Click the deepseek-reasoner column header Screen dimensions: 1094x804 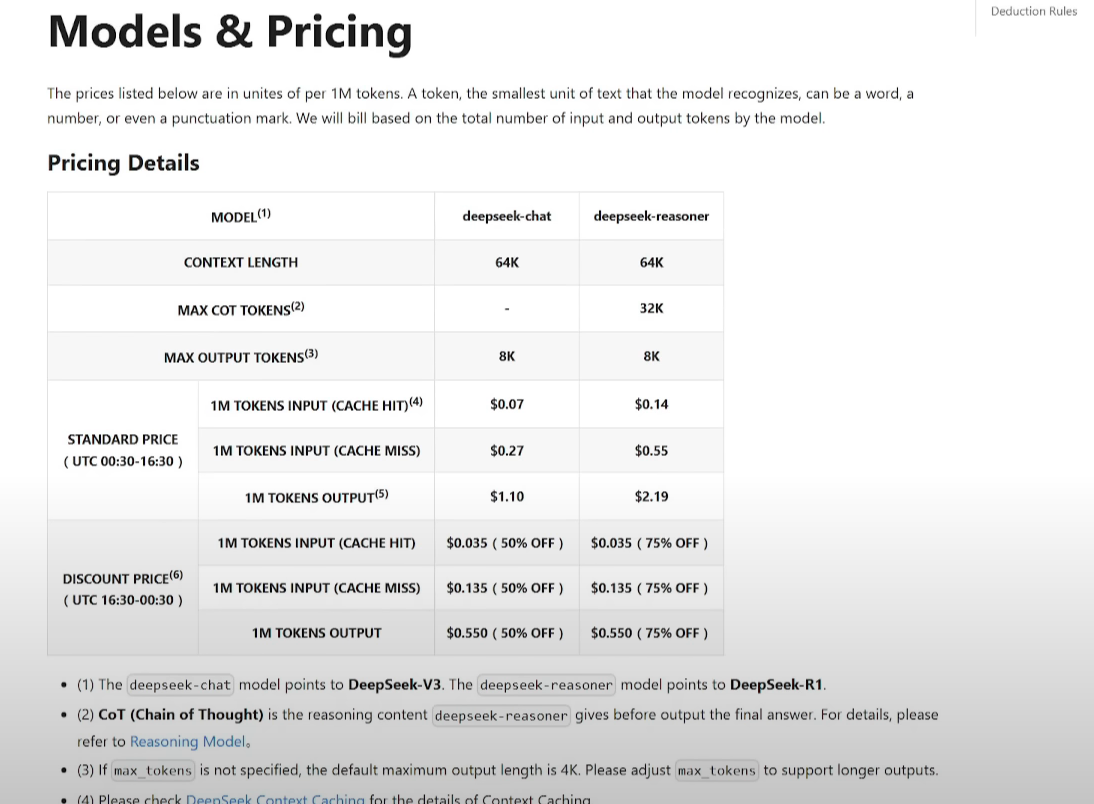point(651,216)
